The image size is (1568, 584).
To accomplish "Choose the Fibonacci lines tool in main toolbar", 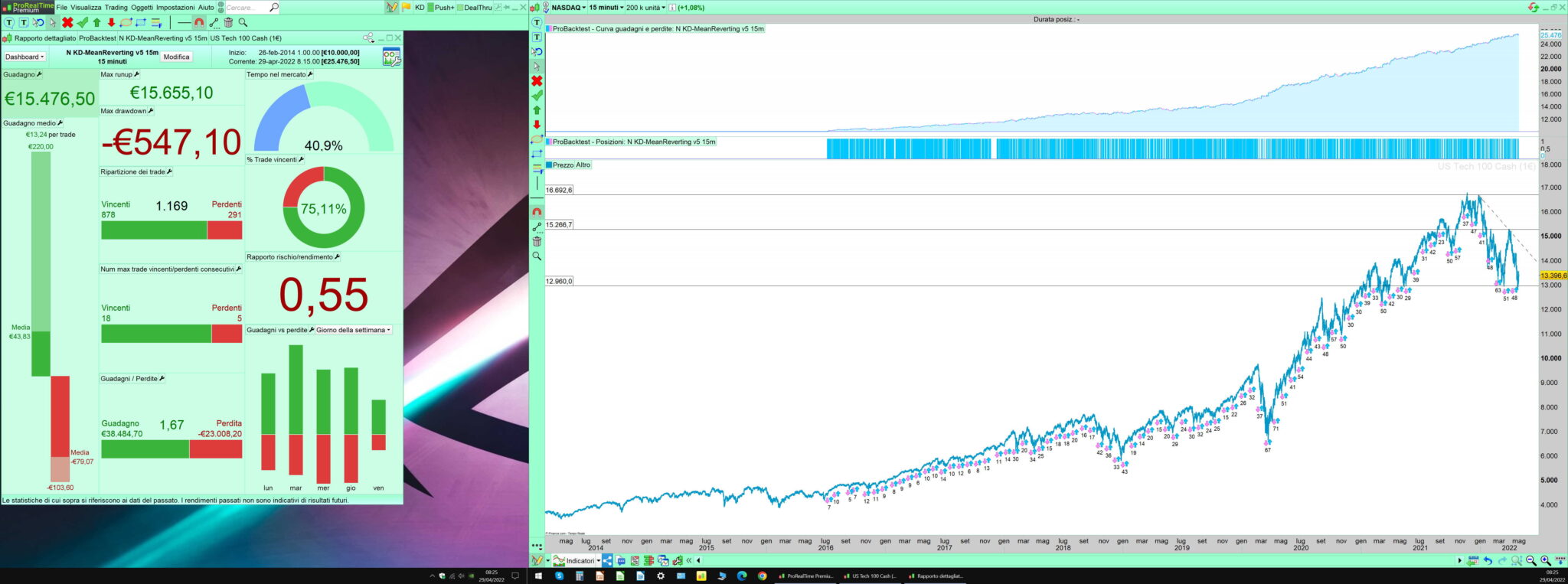I will pyautogui.click(x=156, y=23).
